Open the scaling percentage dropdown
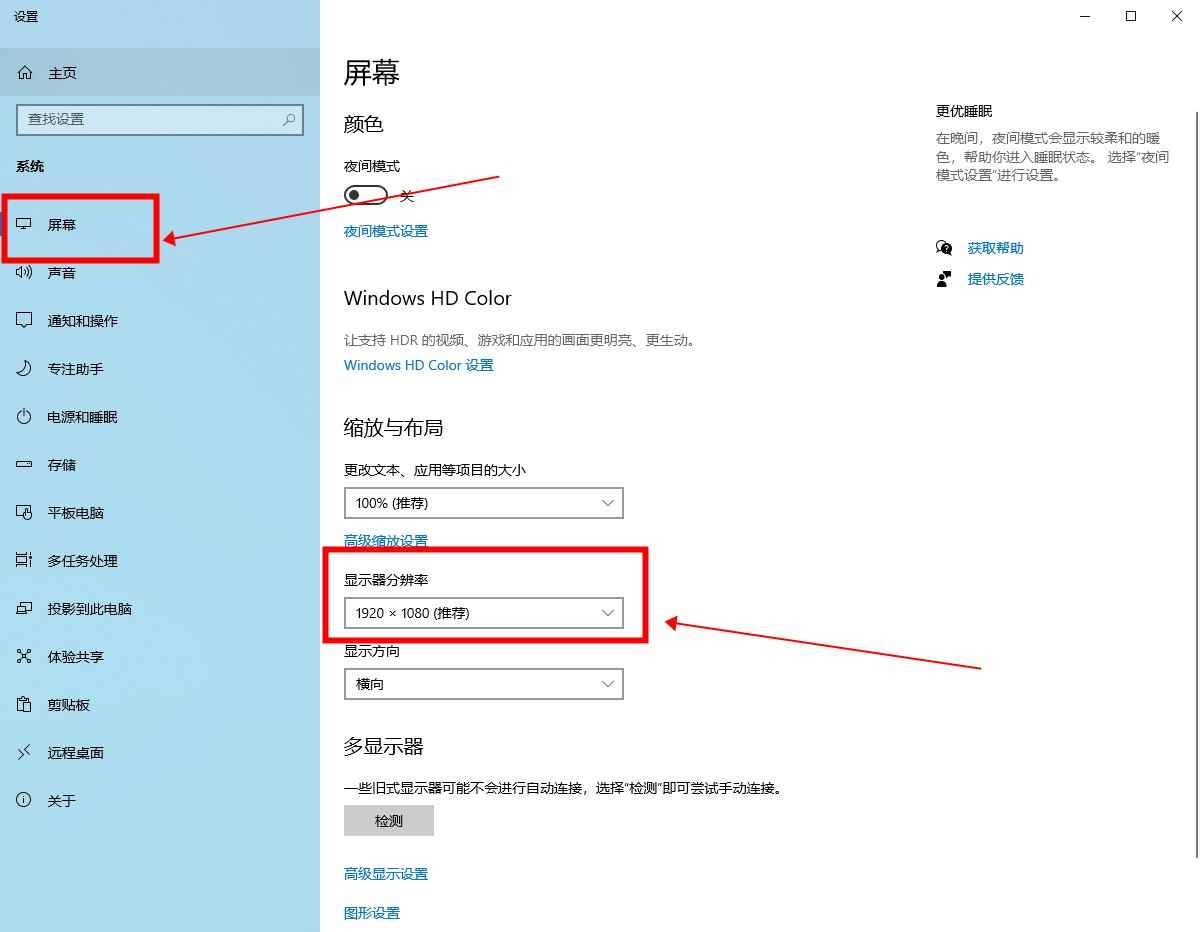Image resolution: width=1200 pixels, height=932 pixels. point(483,502)
